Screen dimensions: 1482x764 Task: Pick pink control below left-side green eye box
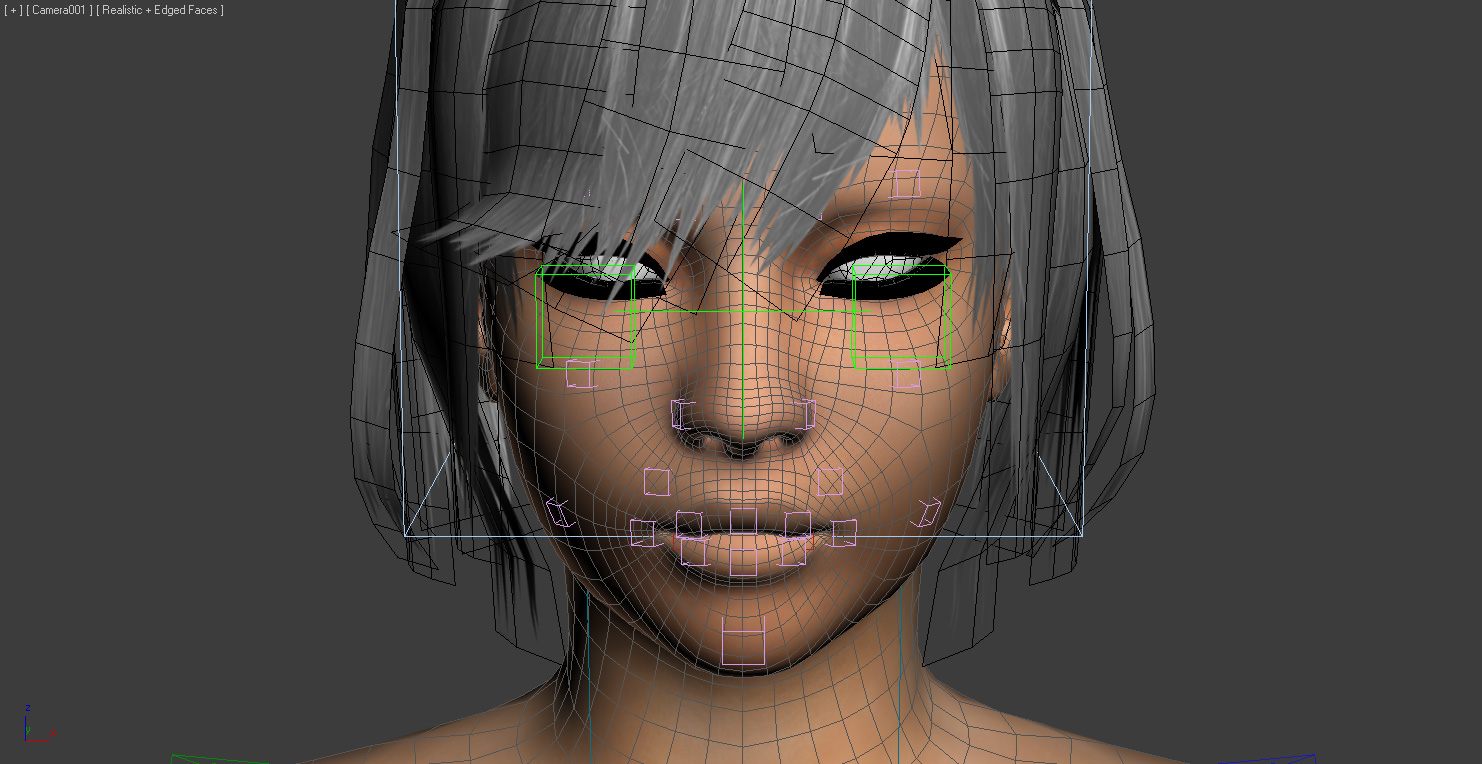point(581,374)
